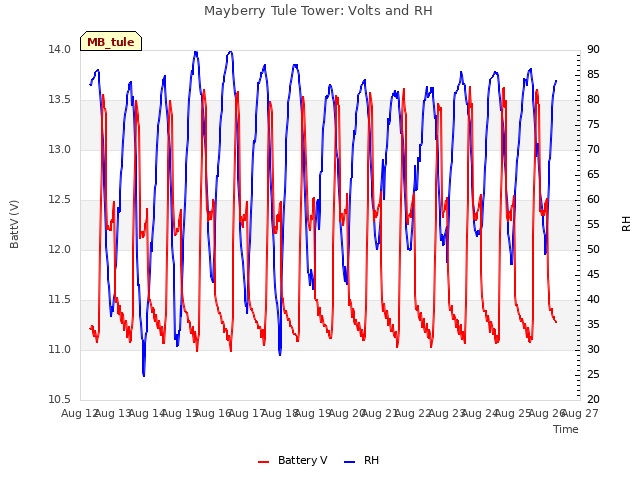Click the 13.5 tick on the left axis
Image resolution: width=640 pixels, height=480 pixels.
tap(60, 100)
